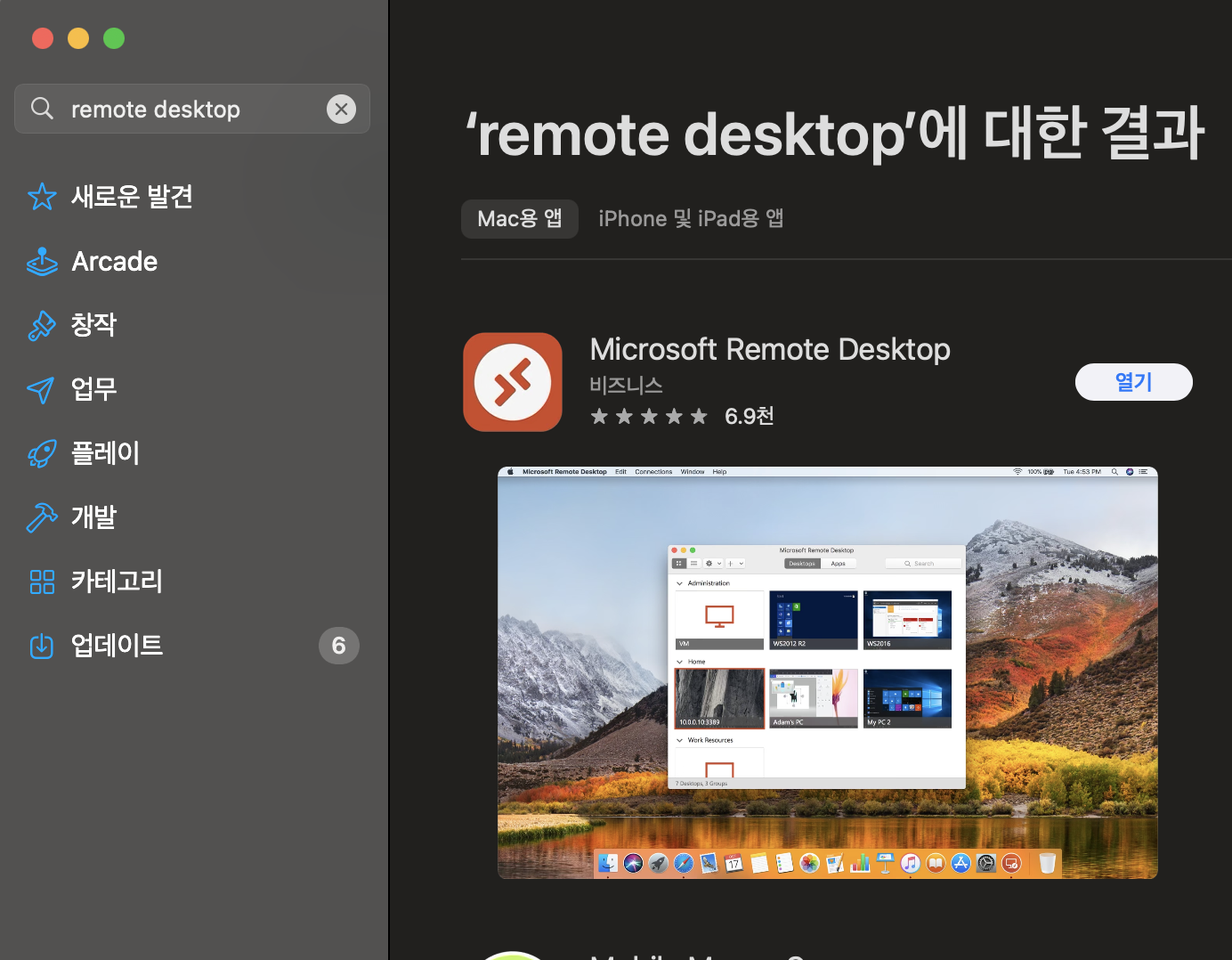Viewport: 1232px width, 960px height.
Task: Click the updates badge showing 6
Action: coord(339,646)
